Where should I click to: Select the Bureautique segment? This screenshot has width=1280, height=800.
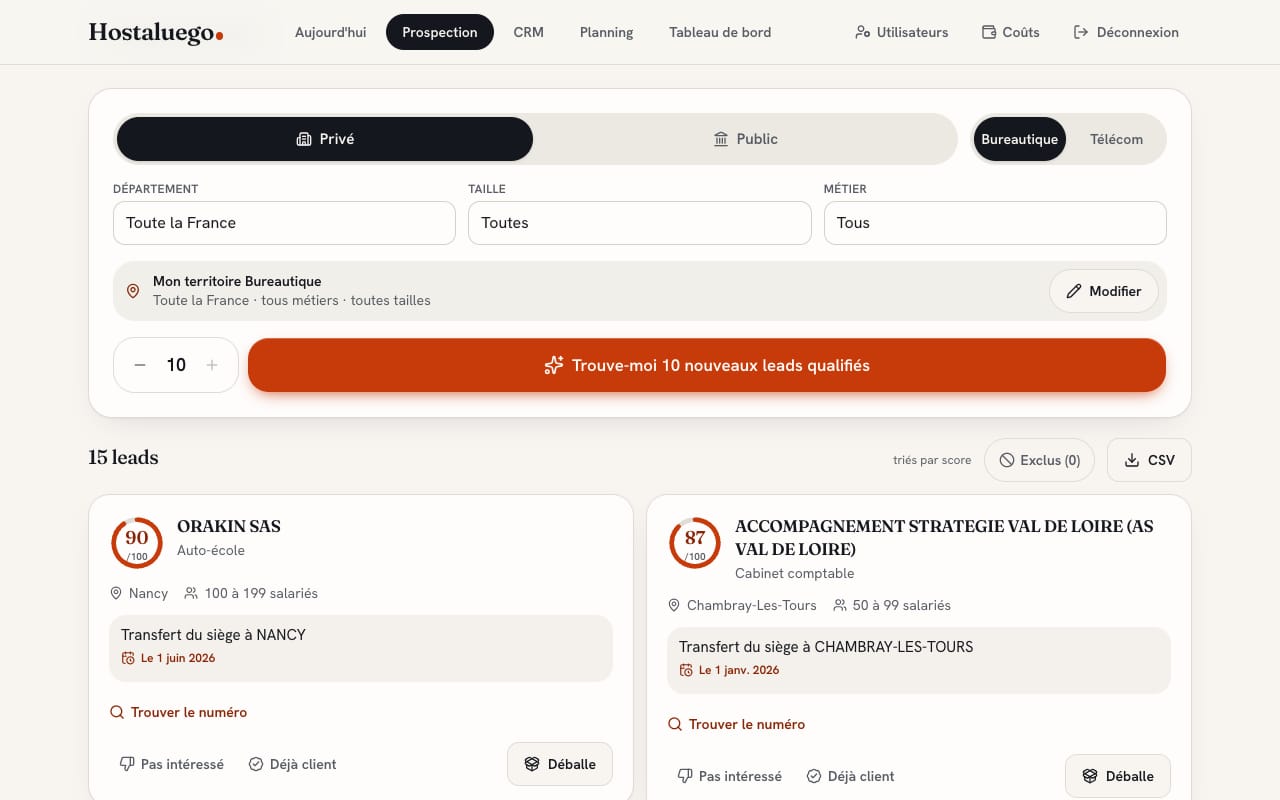coord(1019,139)
